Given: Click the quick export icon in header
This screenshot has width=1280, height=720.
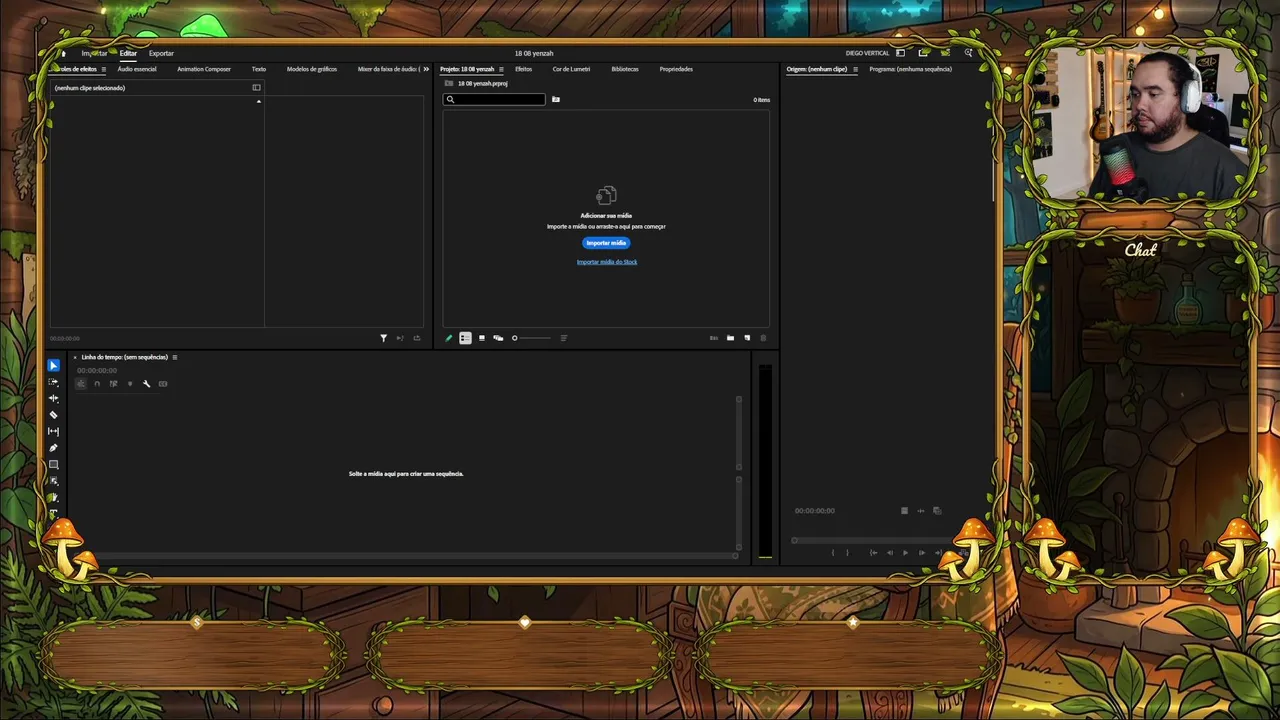Looking at the screenshot, I should pyautogui.click(x=923, y=53).
